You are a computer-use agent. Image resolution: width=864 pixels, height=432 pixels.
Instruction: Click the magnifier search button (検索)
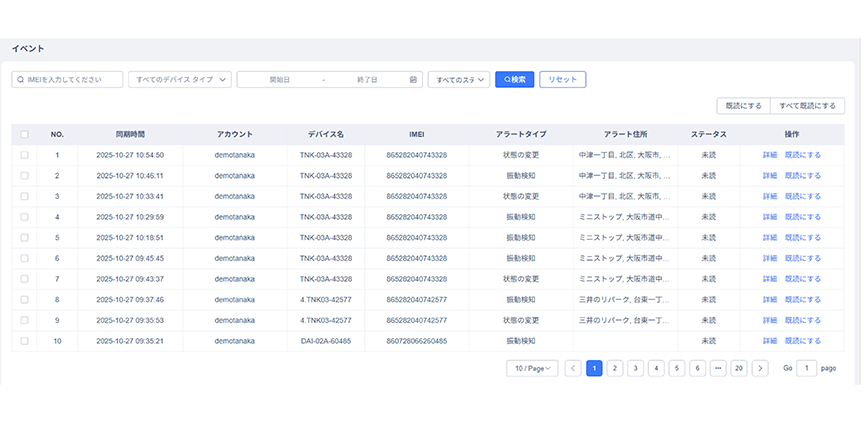(514, 79)
